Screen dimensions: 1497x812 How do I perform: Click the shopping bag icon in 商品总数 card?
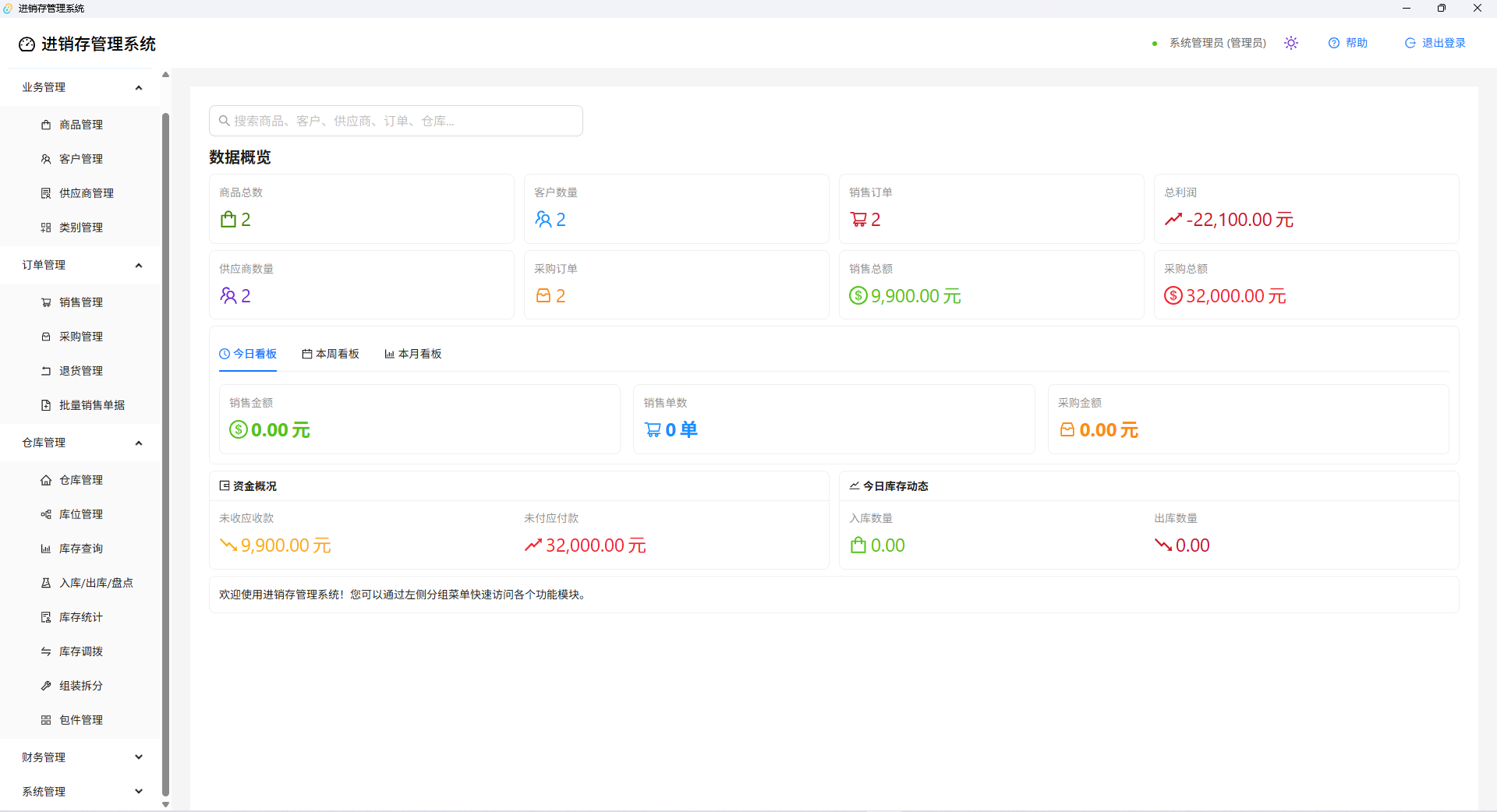click(x=228, y=220)
